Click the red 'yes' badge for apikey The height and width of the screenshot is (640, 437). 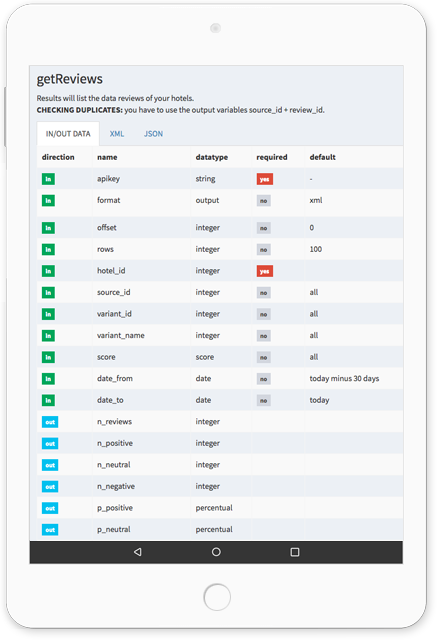(264, 179)
